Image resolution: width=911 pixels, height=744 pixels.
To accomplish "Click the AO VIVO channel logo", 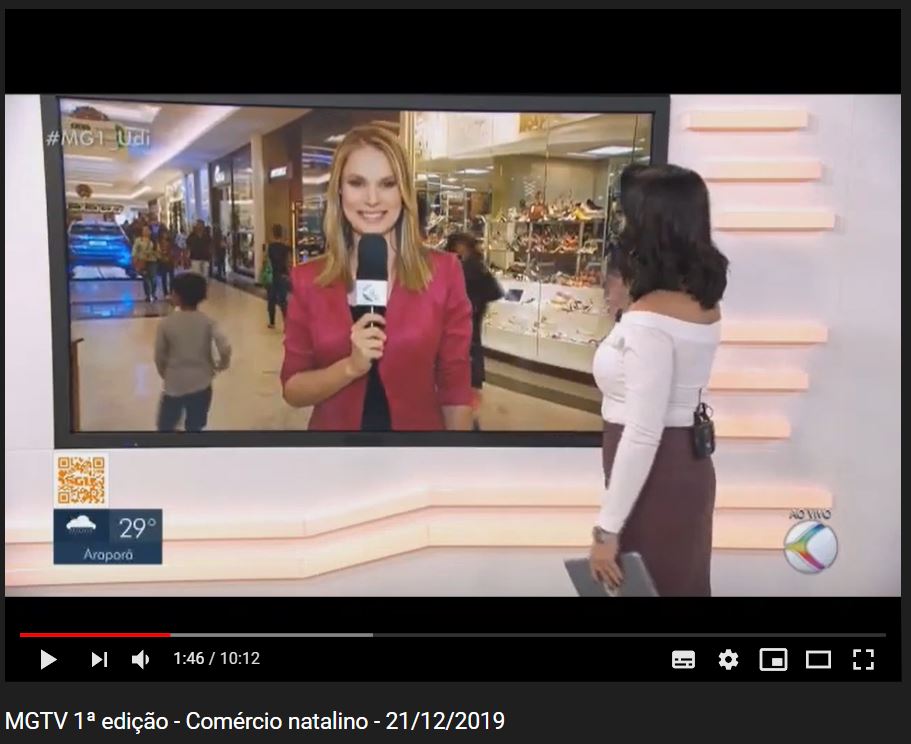I will pos(810,543).
